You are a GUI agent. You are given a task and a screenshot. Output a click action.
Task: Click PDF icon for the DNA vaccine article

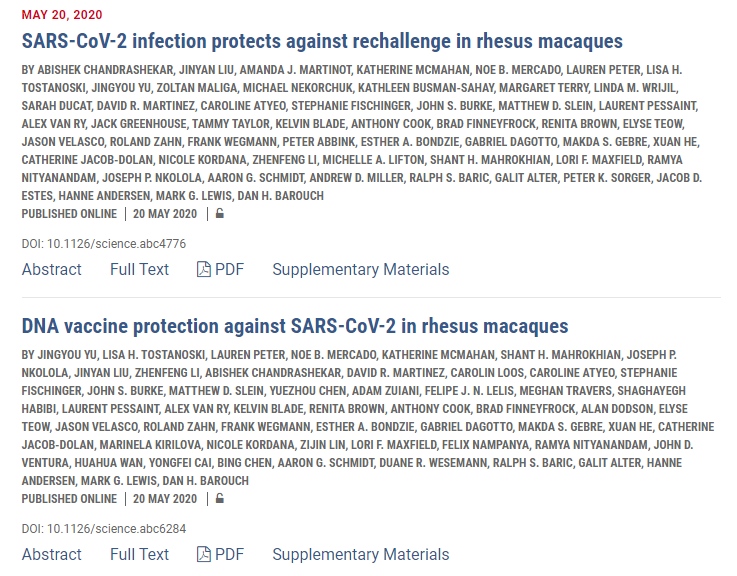204,554
